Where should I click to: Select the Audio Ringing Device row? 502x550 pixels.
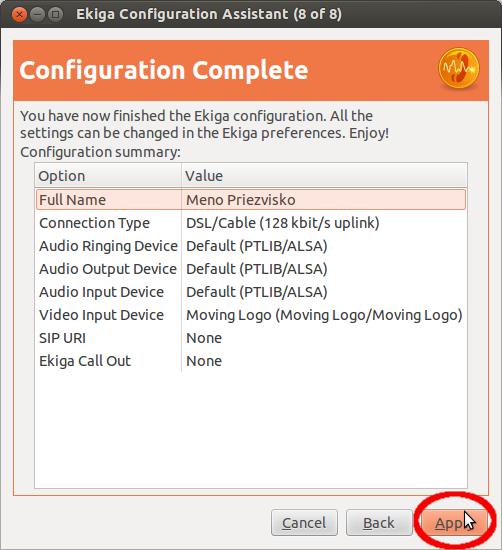251,246
